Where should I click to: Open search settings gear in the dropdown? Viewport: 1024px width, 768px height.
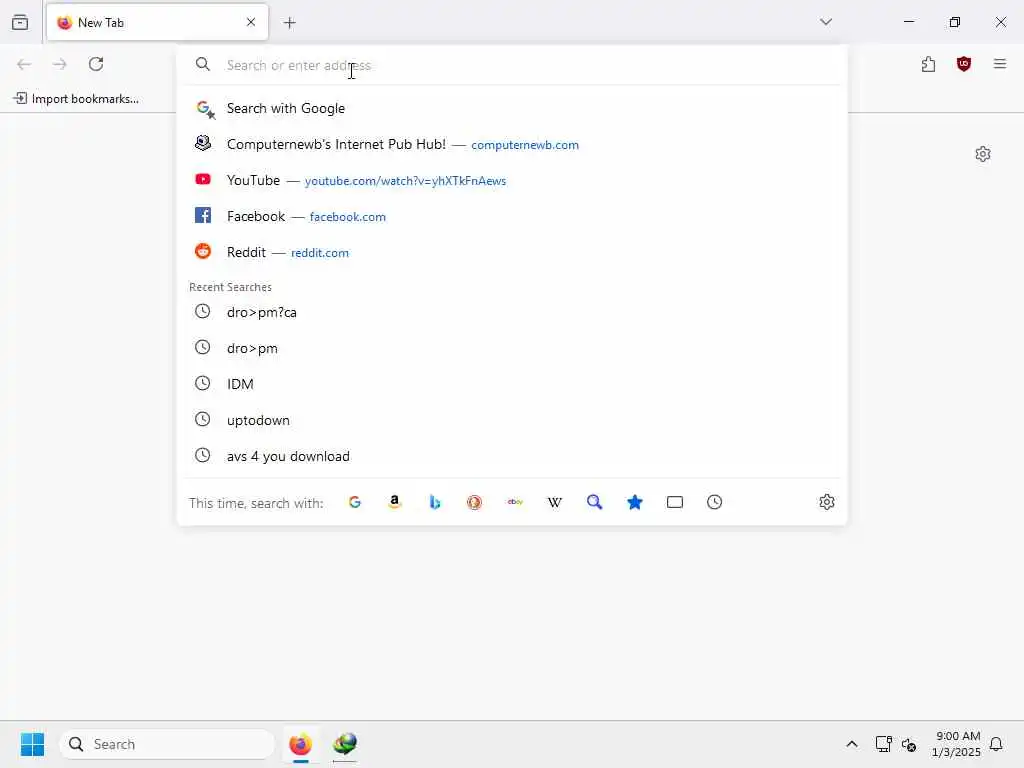pyautogui.click(x=827, y=502)
